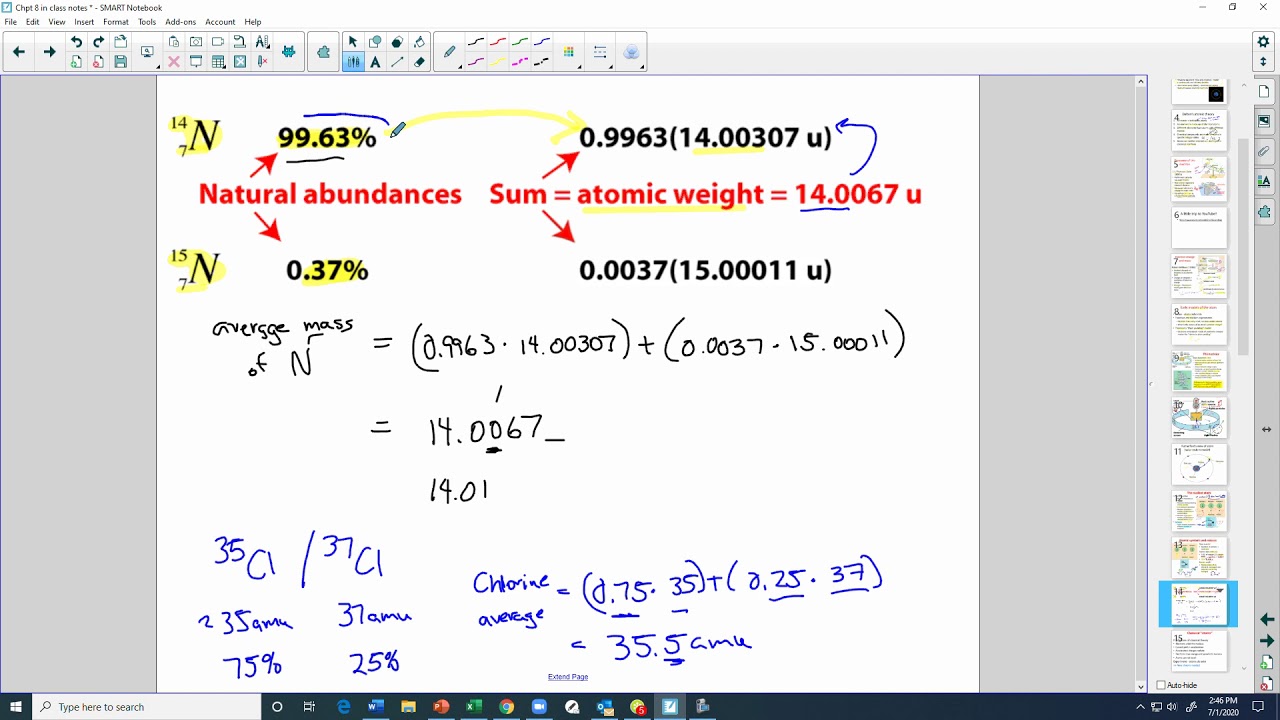This screenshot has width=1280, height=720.
Task: Pick the red pen line style
Action: (x=498, y=42)
